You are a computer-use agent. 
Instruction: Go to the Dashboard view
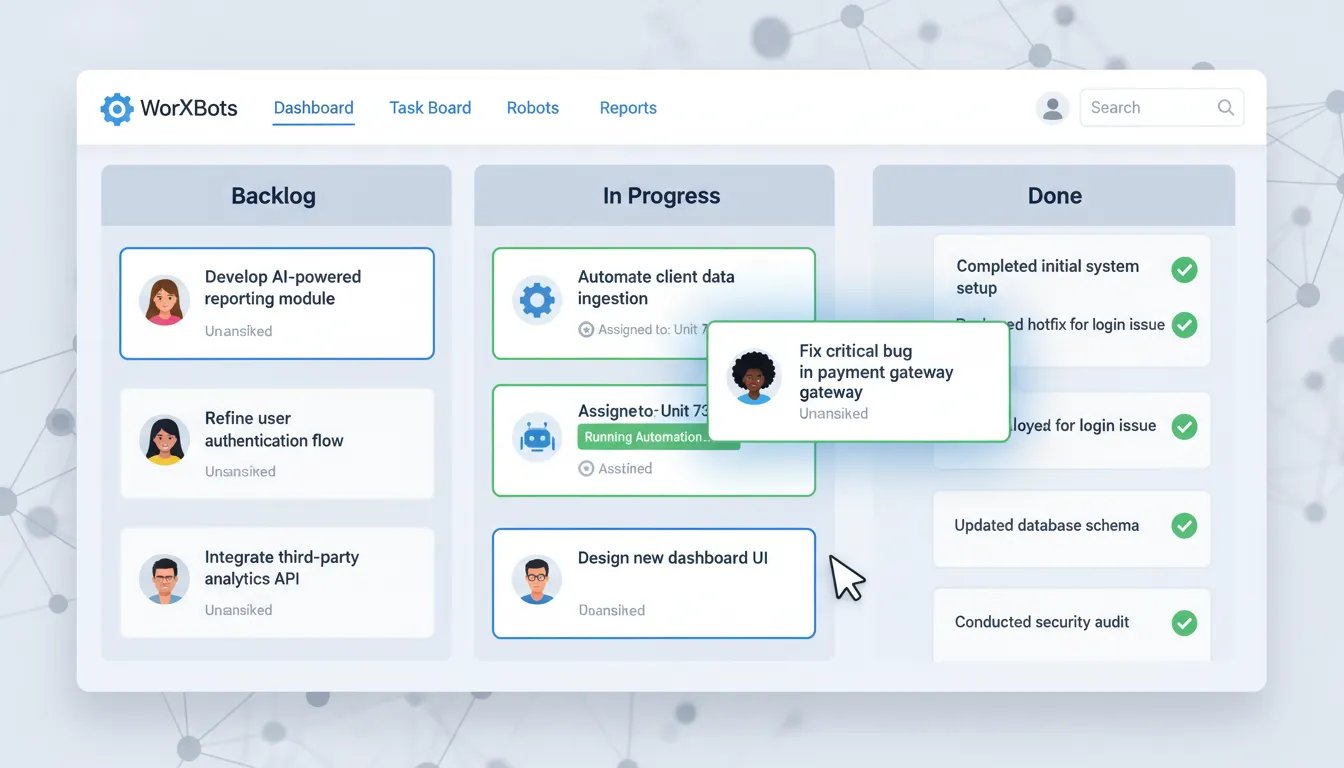click(313, 107)
